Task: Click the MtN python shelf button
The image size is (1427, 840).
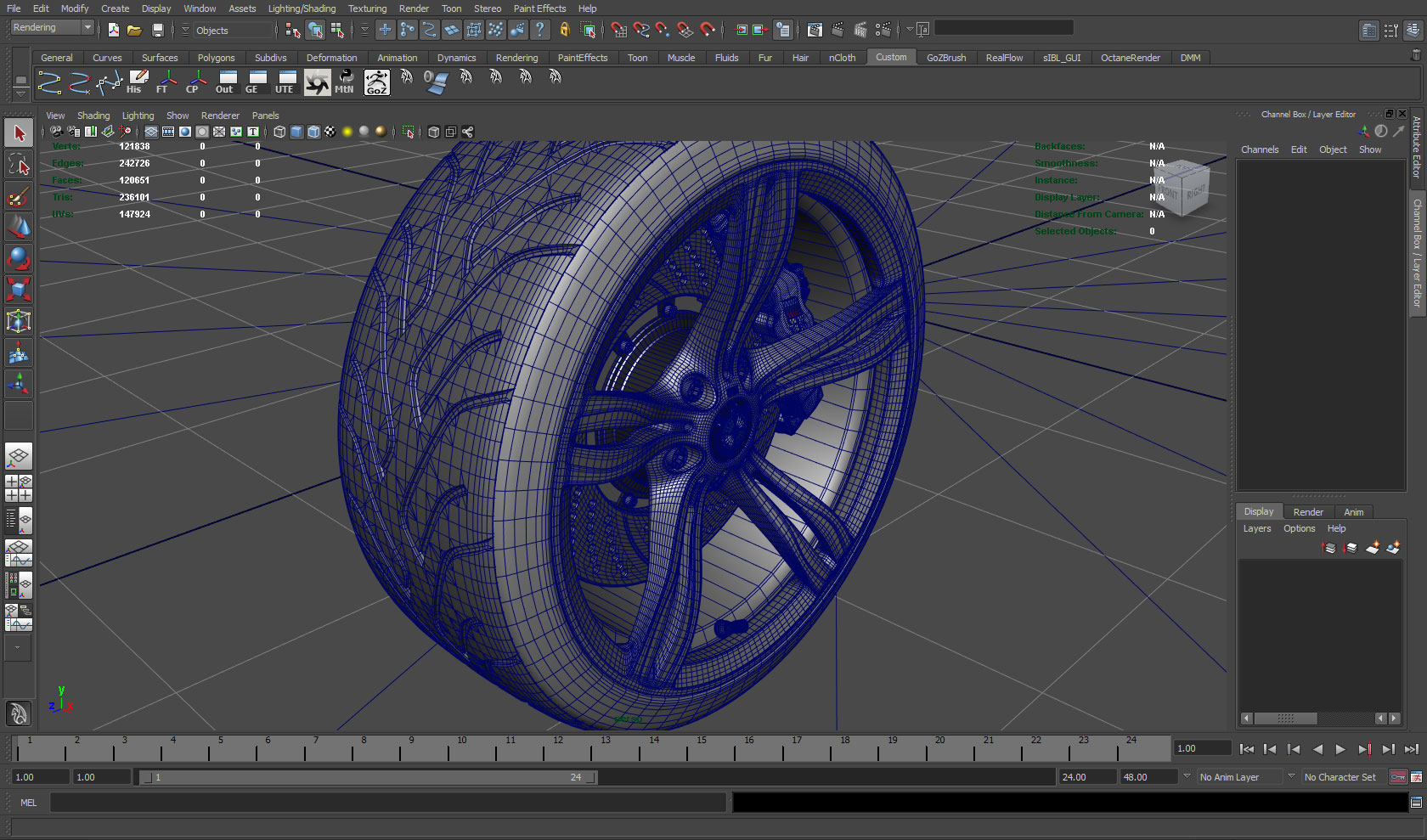Action: (345, 82)
